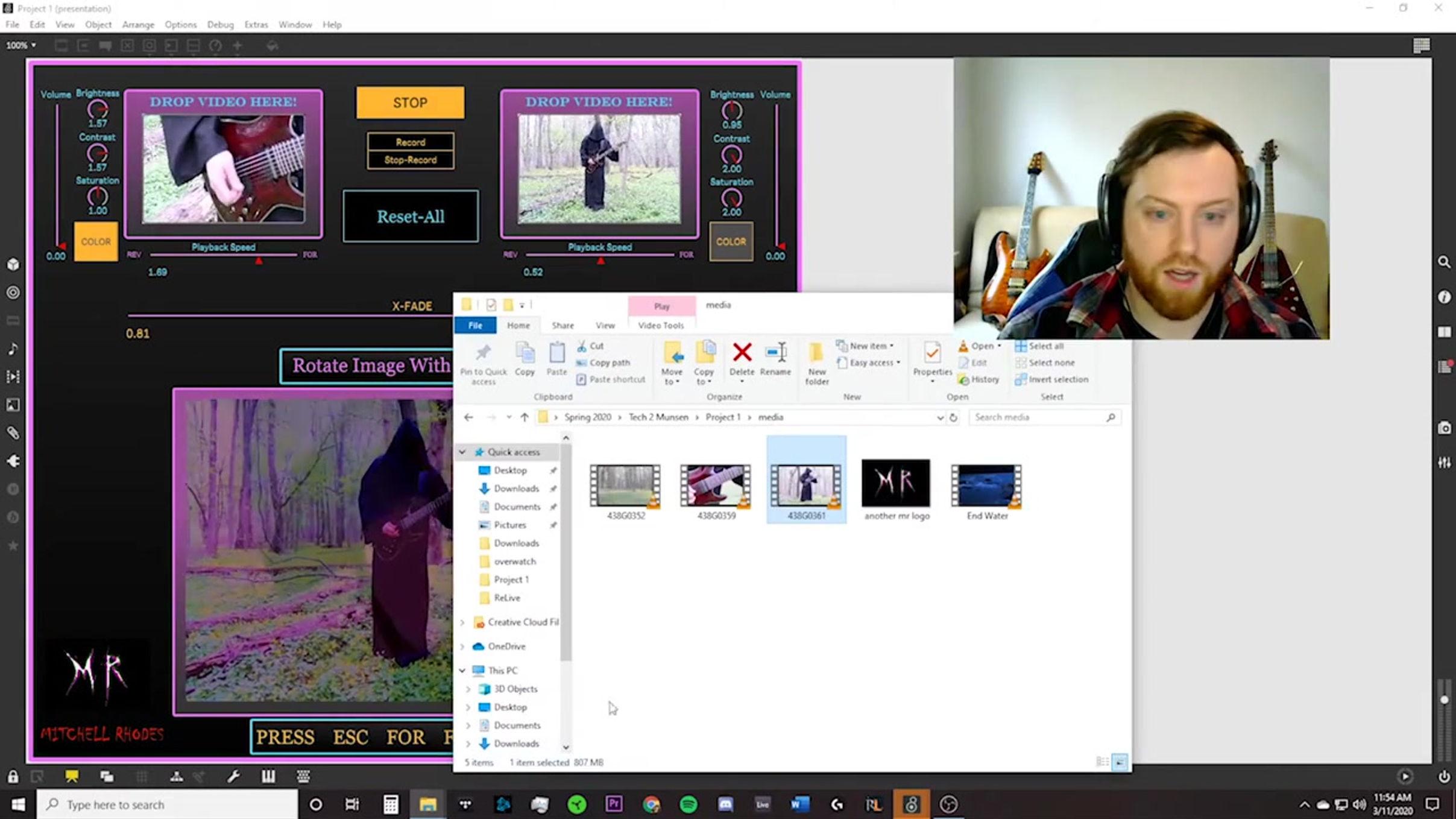Click New folder in Explorer ribbon
The image size is (1456, 819).
tap(817, 363)
